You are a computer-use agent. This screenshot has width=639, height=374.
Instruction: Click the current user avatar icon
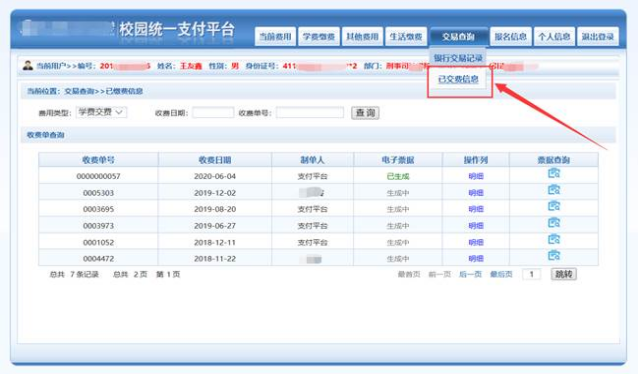28,65
